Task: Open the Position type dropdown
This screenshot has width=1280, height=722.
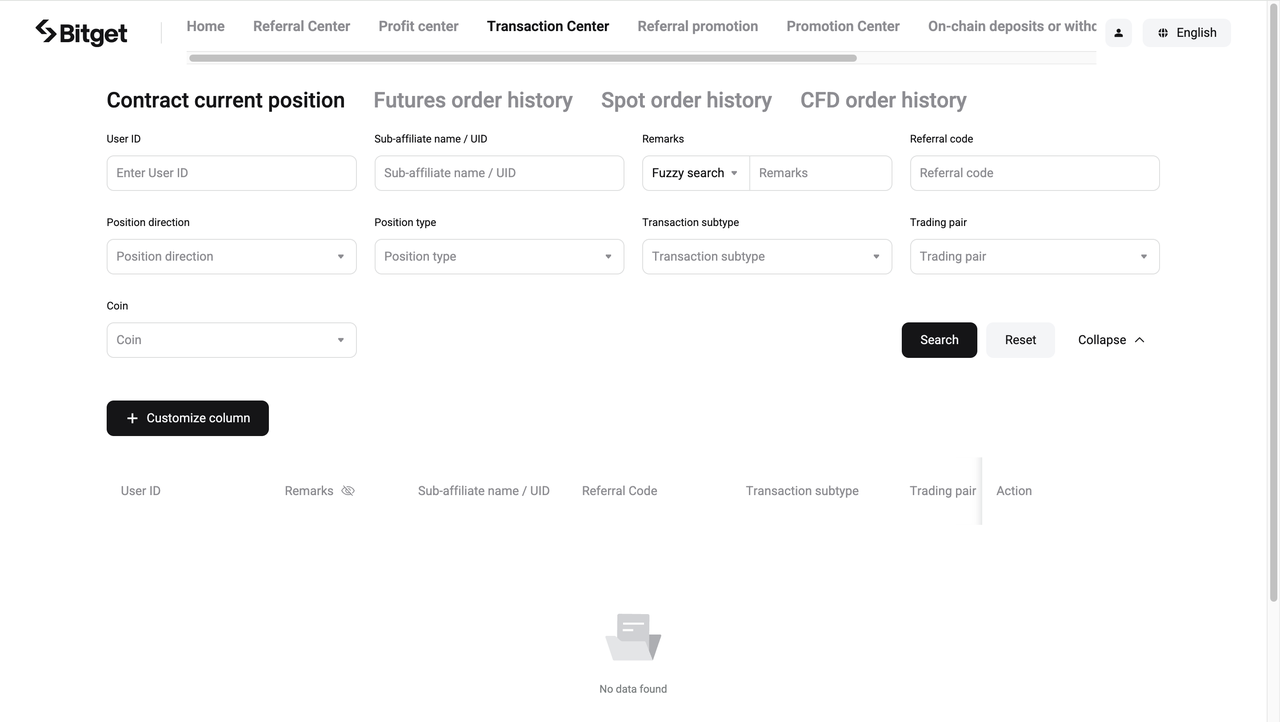Action: pyautogui.click(x=498, y=256)
